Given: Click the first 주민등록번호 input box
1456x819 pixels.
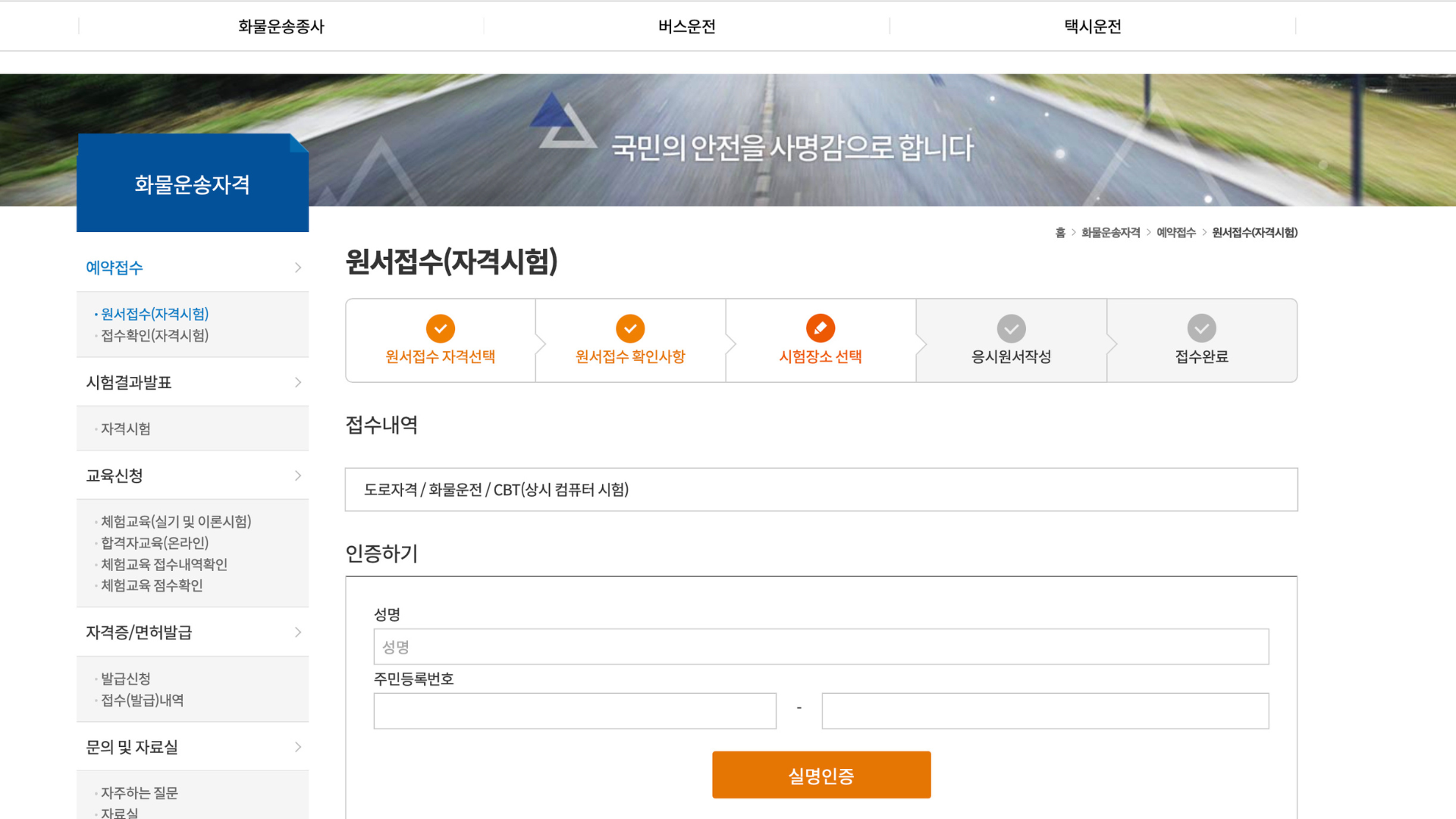Looking at the screenshot, I should pos(575,711).
